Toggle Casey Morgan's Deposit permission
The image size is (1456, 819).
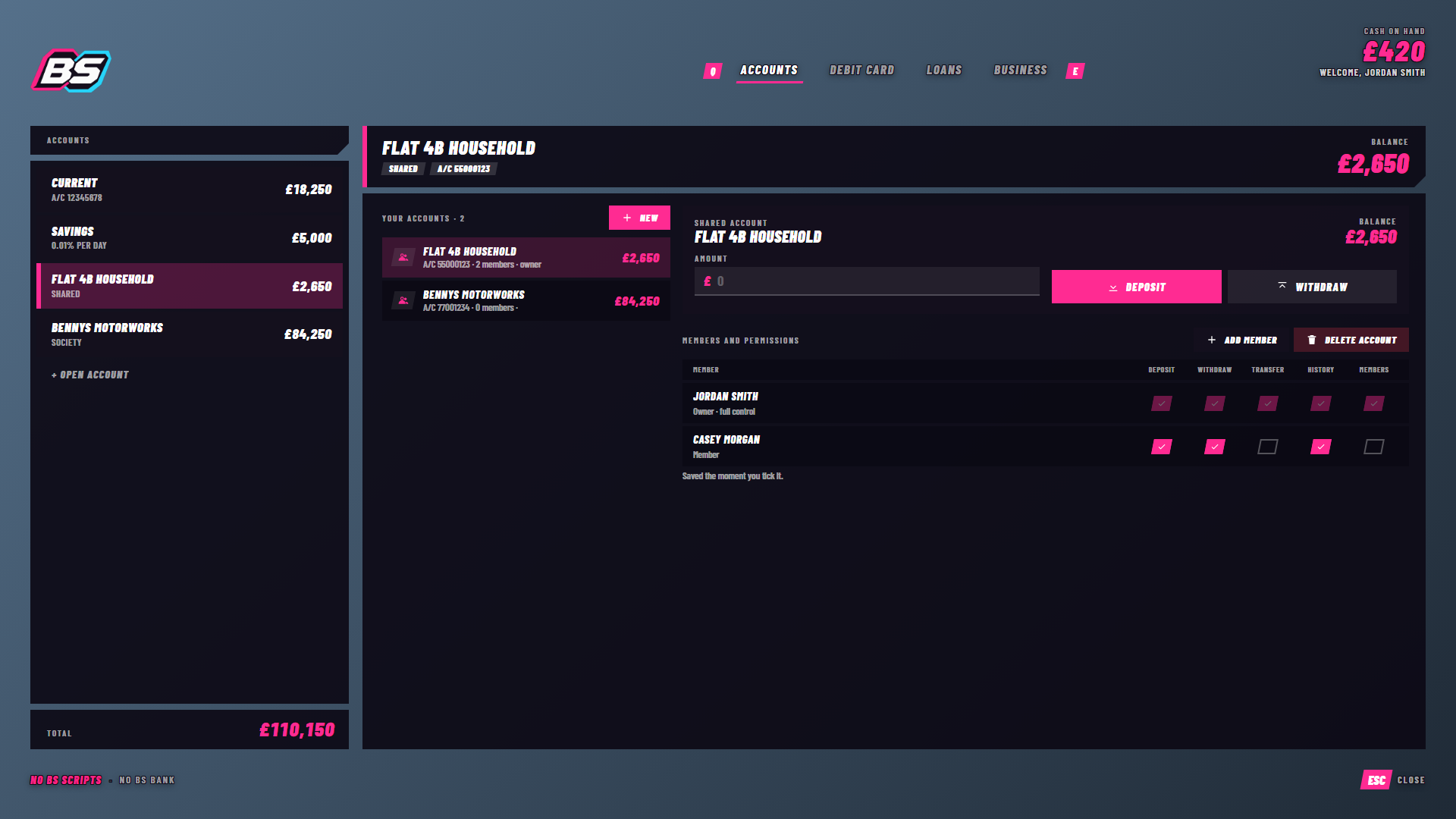(1162, 447)
